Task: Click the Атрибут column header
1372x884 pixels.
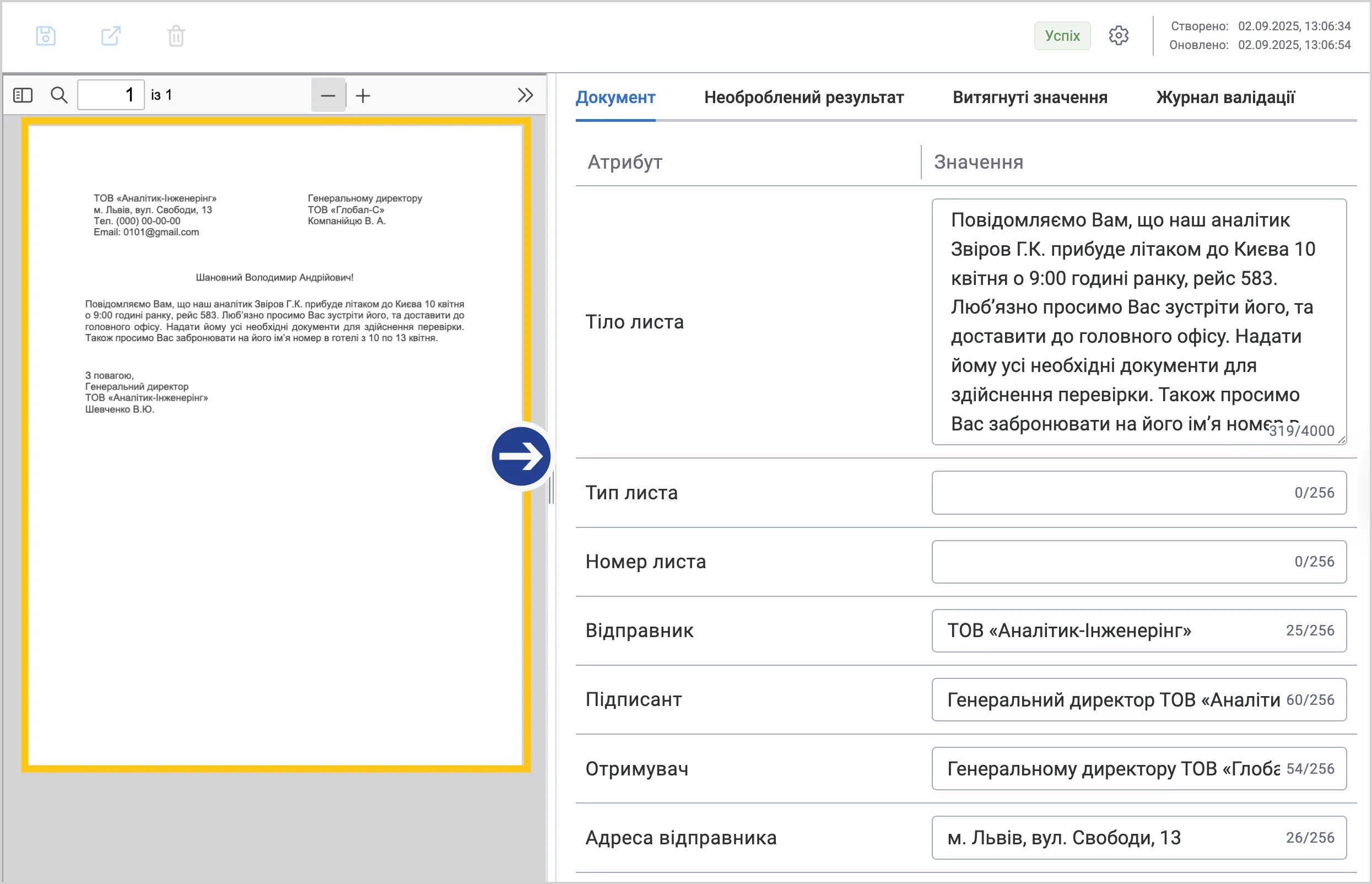Action: tap(624, 163)
